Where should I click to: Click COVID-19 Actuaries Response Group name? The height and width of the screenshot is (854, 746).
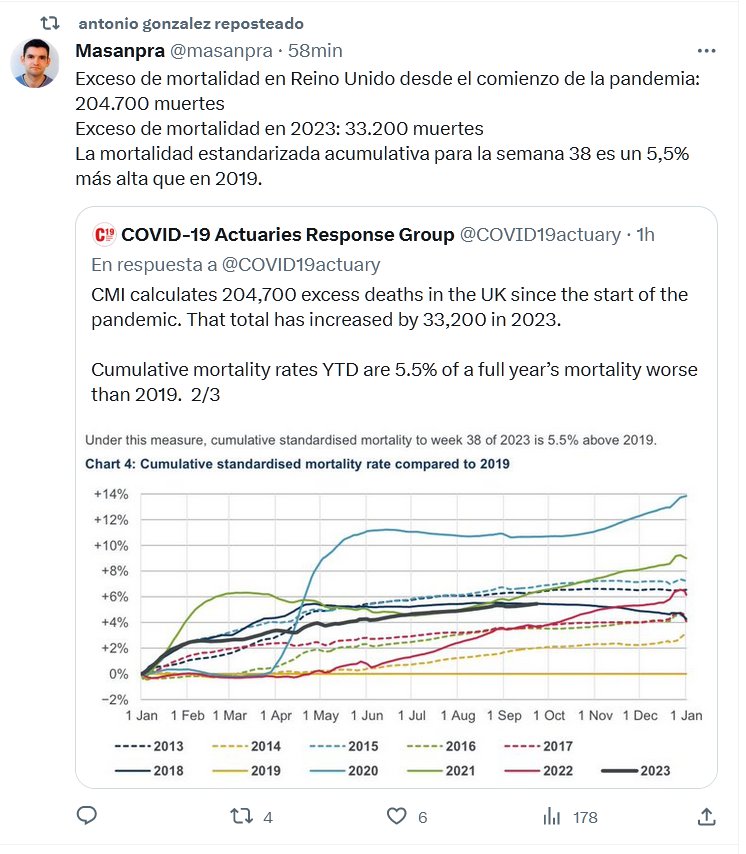click(x=287, y=235)
